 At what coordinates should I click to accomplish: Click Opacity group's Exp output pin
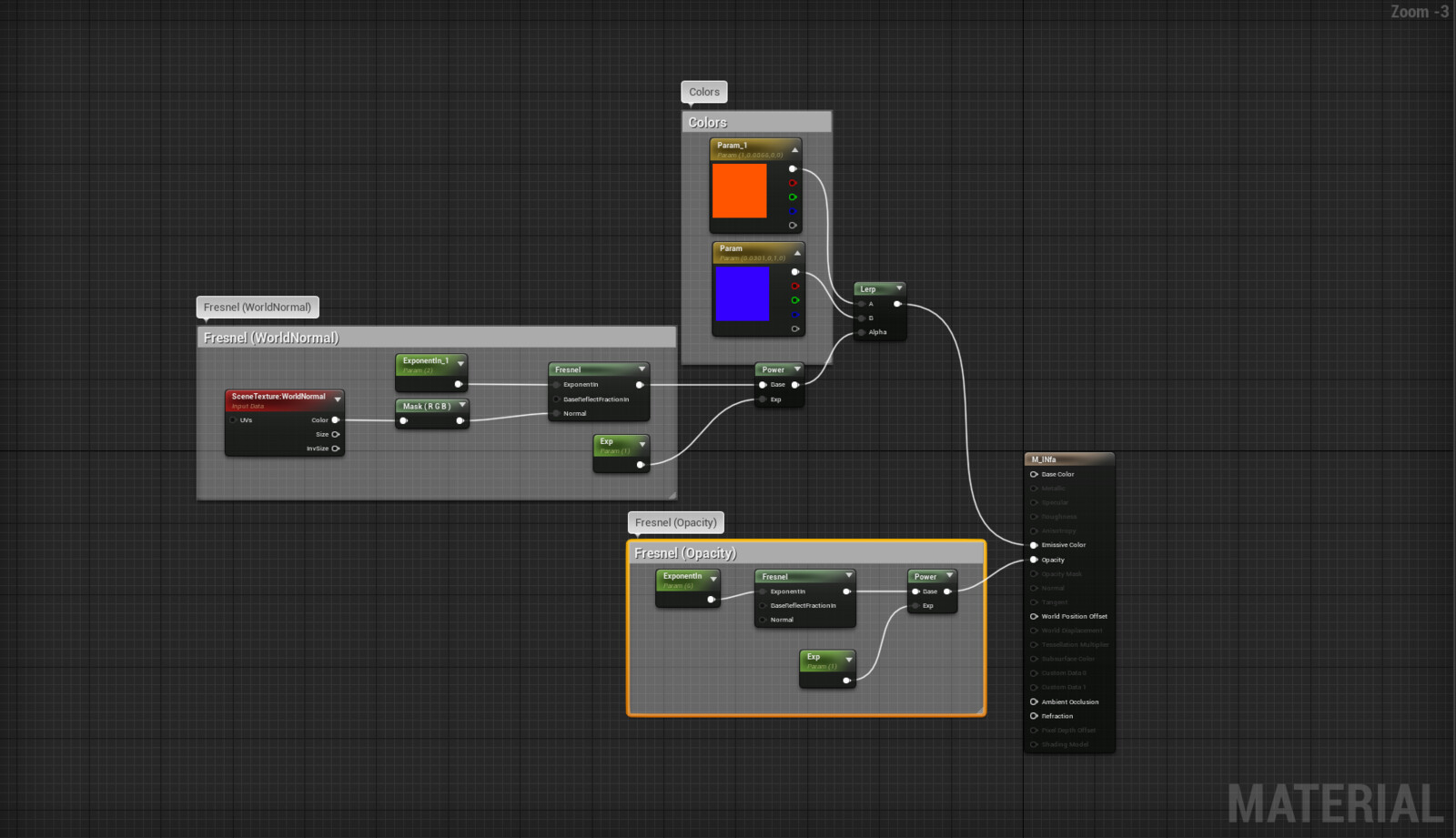coord(846,680)
